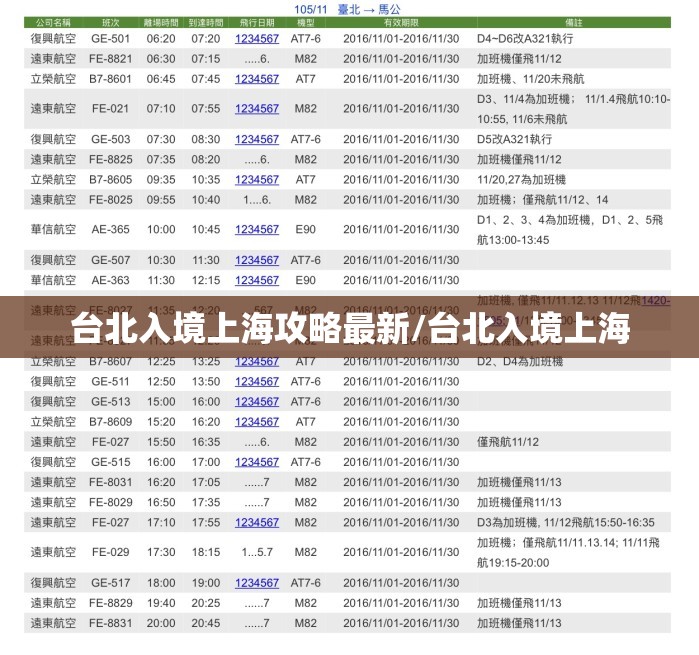
Task: Open the 1234567 link in the B7-8601 row
Action: tap(257, 79)
